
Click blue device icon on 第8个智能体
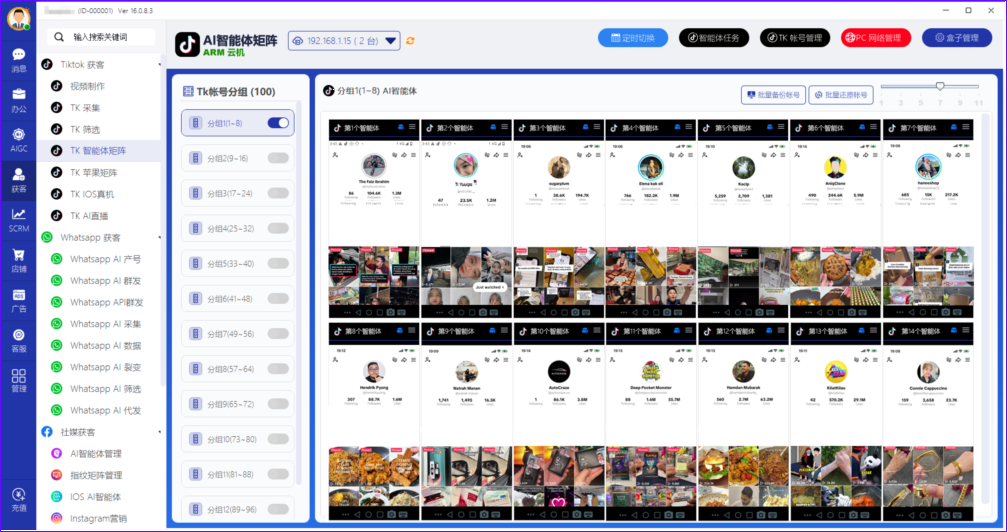[x=400, y=331]
